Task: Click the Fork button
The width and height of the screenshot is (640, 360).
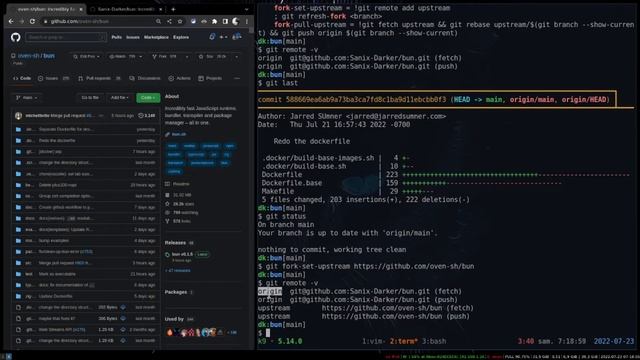Action: point(165,57)
